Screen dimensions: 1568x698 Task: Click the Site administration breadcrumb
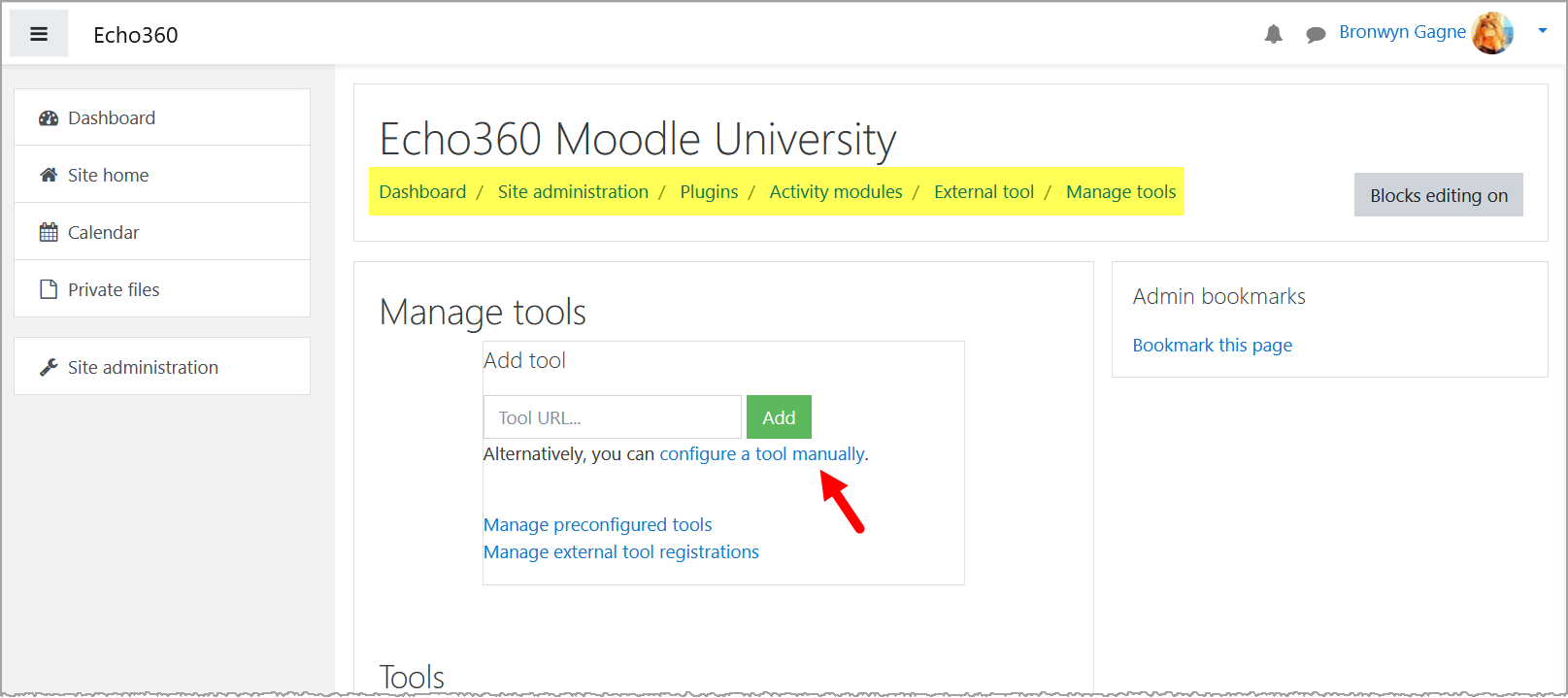[573, 192]
